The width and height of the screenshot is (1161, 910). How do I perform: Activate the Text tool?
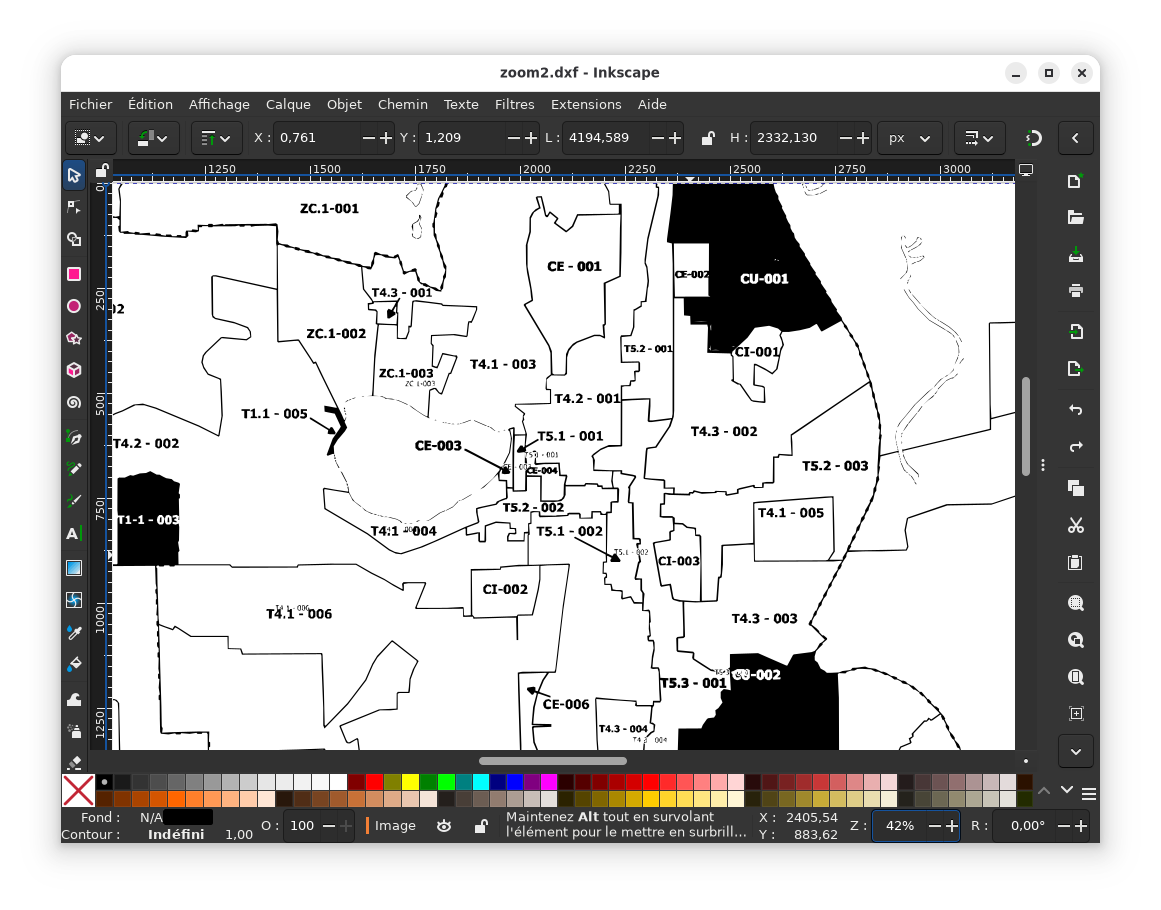tap(73, 533)
